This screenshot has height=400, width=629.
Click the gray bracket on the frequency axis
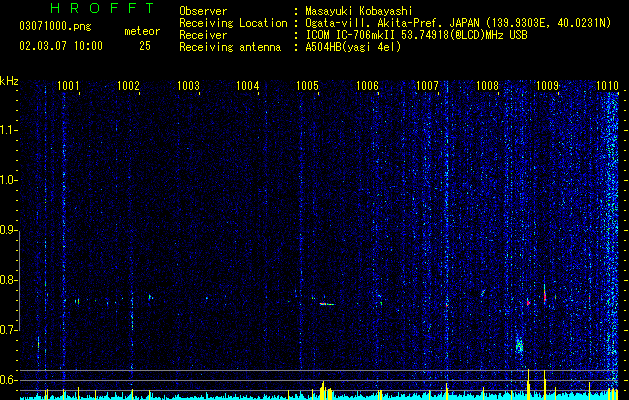(20, 280)
